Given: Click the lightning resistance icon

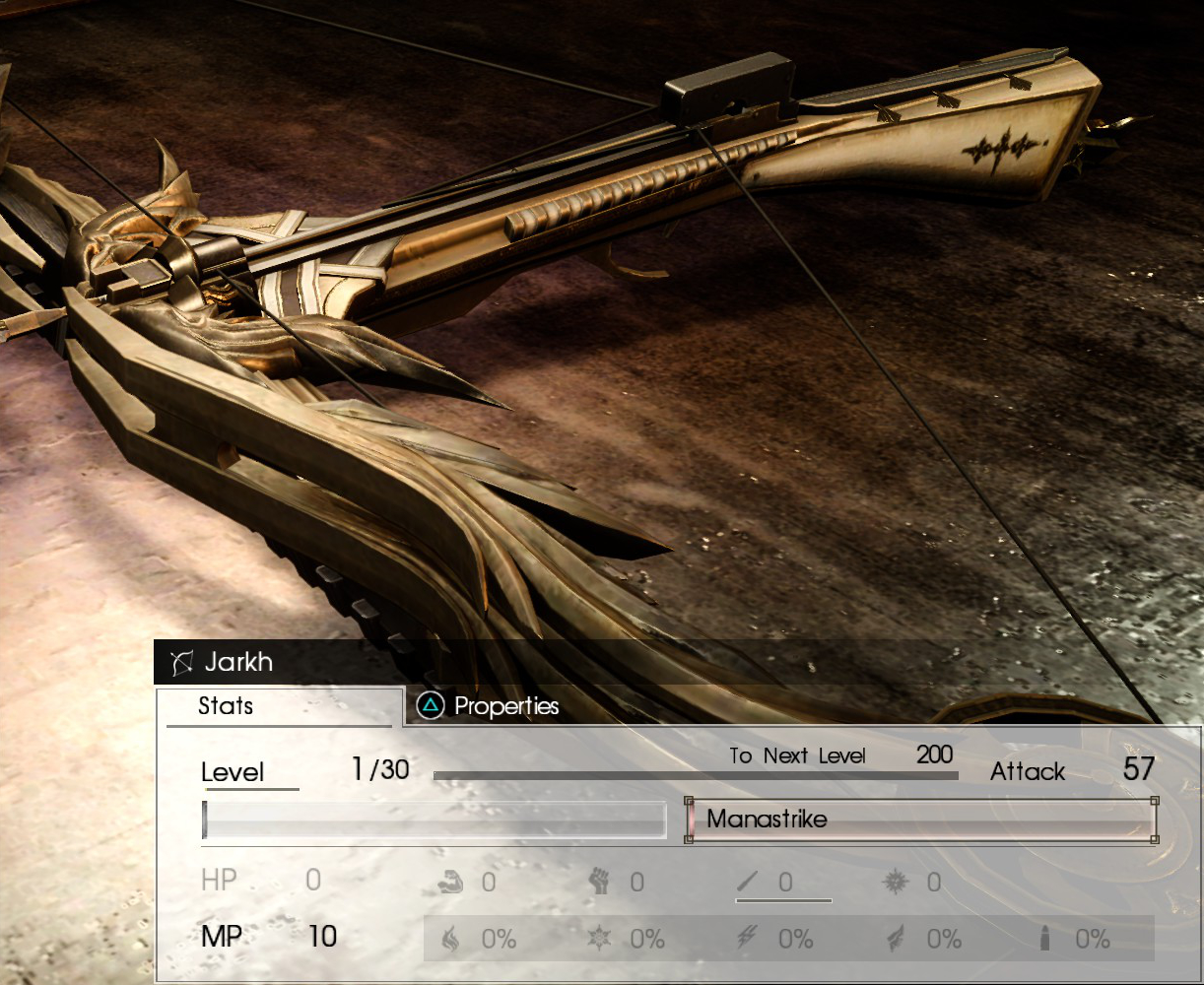Looking at the screenshot, I should 748,939.
